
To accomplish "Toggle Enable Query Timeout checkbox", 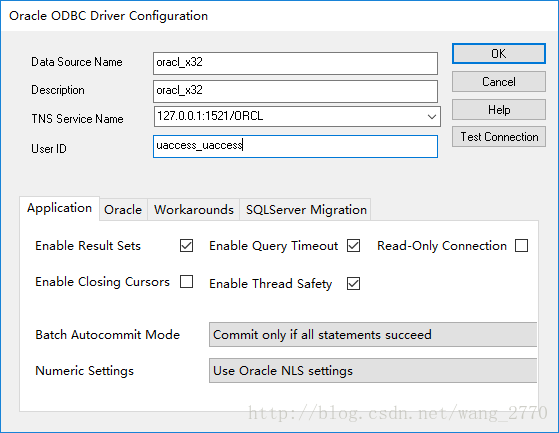I will [353, 246].
